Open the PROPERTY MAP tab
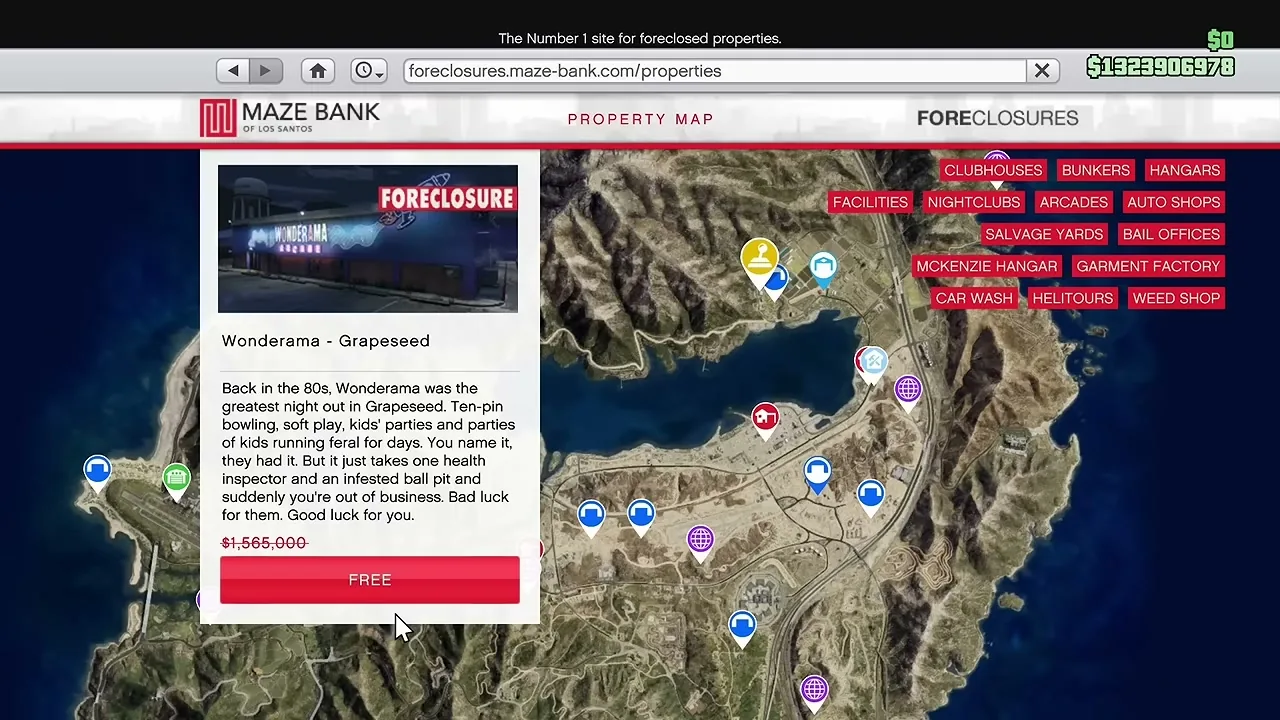 [641, 119]
